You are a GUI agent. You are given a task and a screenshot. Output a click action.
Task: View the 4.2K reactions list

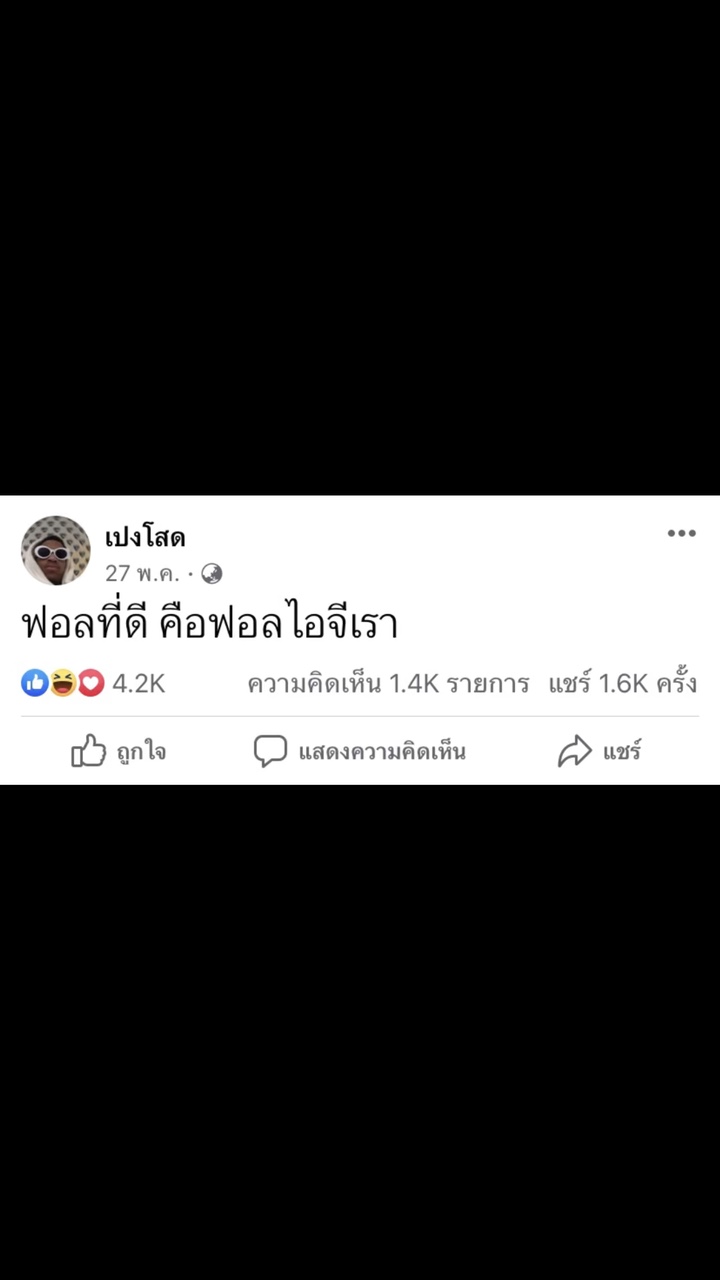click(138, 684)
